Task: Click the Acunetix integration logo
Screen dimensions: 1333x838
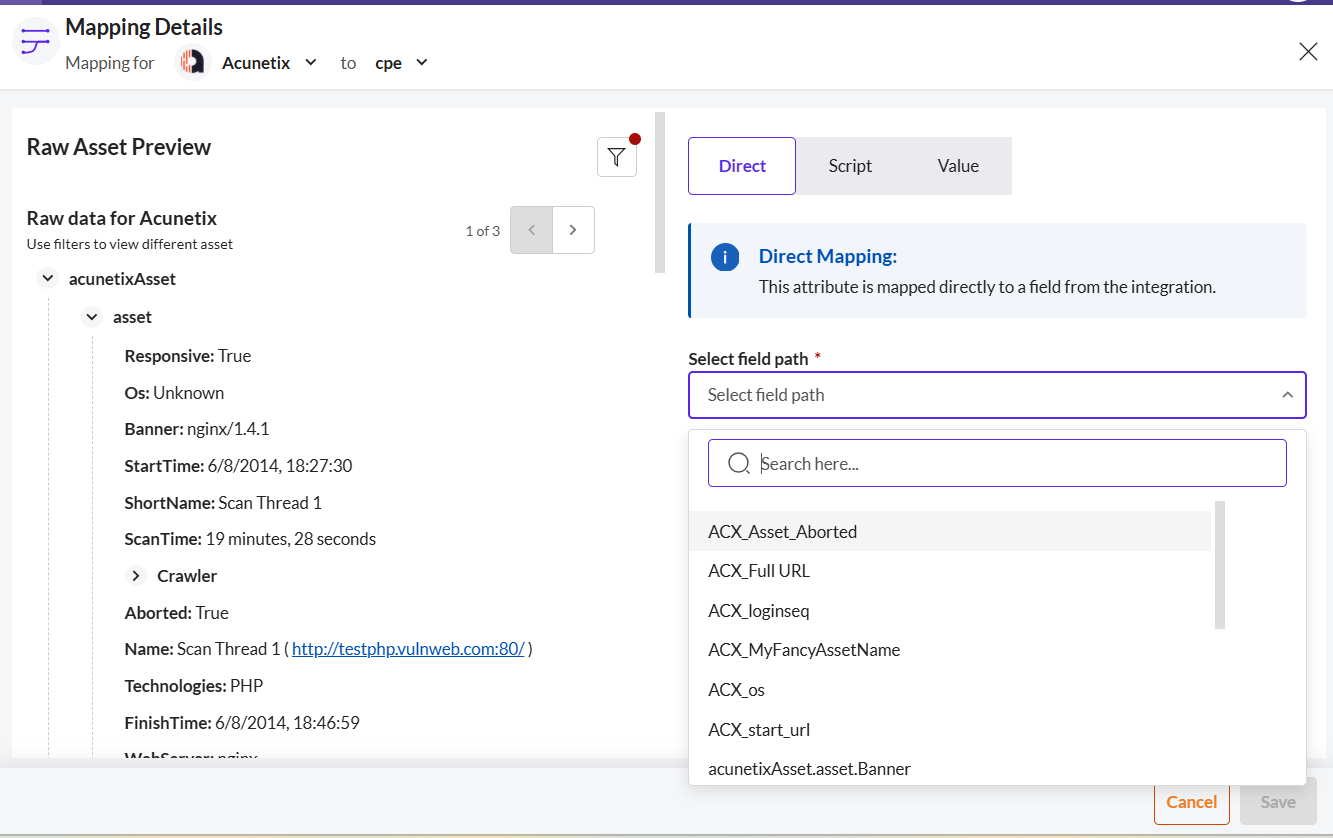Action: pos(191,63)
